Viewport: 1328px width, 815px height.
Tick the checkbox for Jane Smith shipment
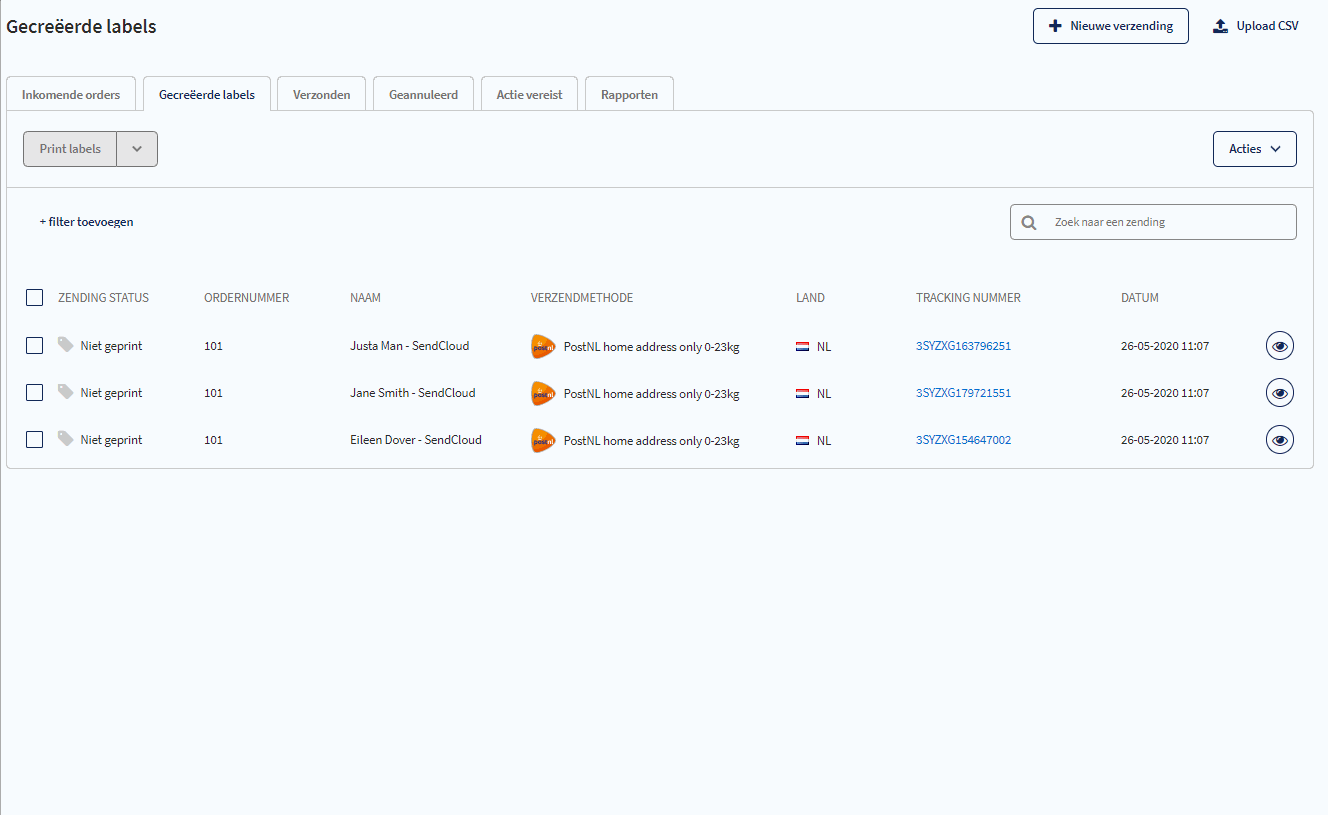tap(35, 393)
